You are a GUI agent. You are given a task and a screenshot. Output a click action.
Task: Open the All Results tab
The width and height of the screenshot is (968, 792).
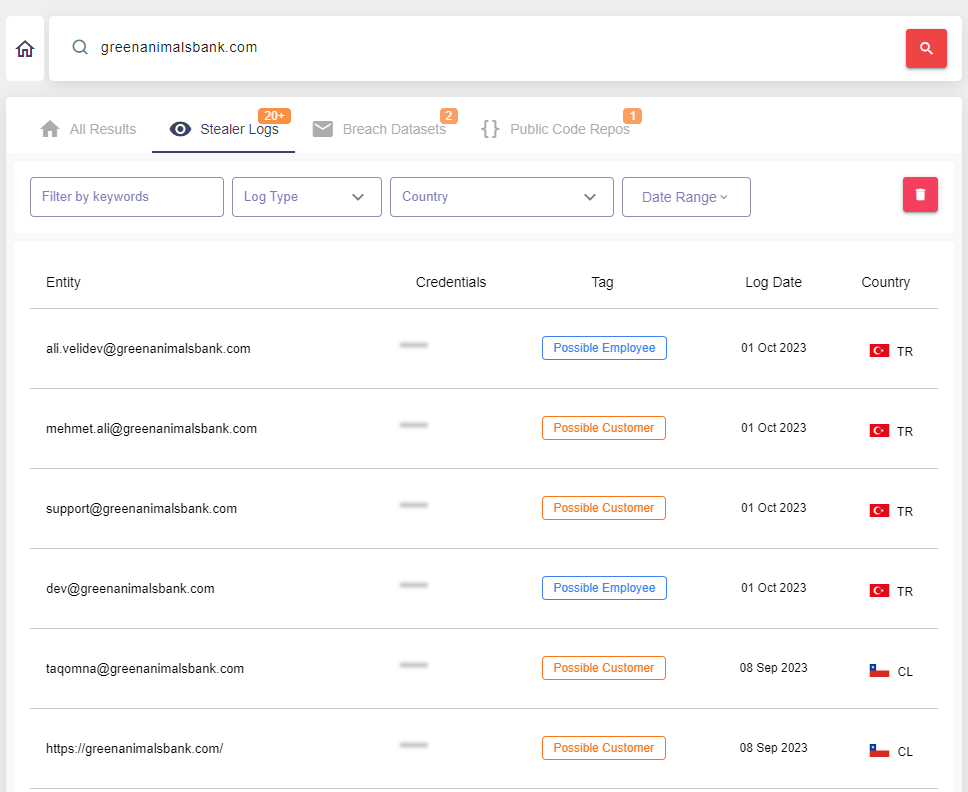point(88,129)
